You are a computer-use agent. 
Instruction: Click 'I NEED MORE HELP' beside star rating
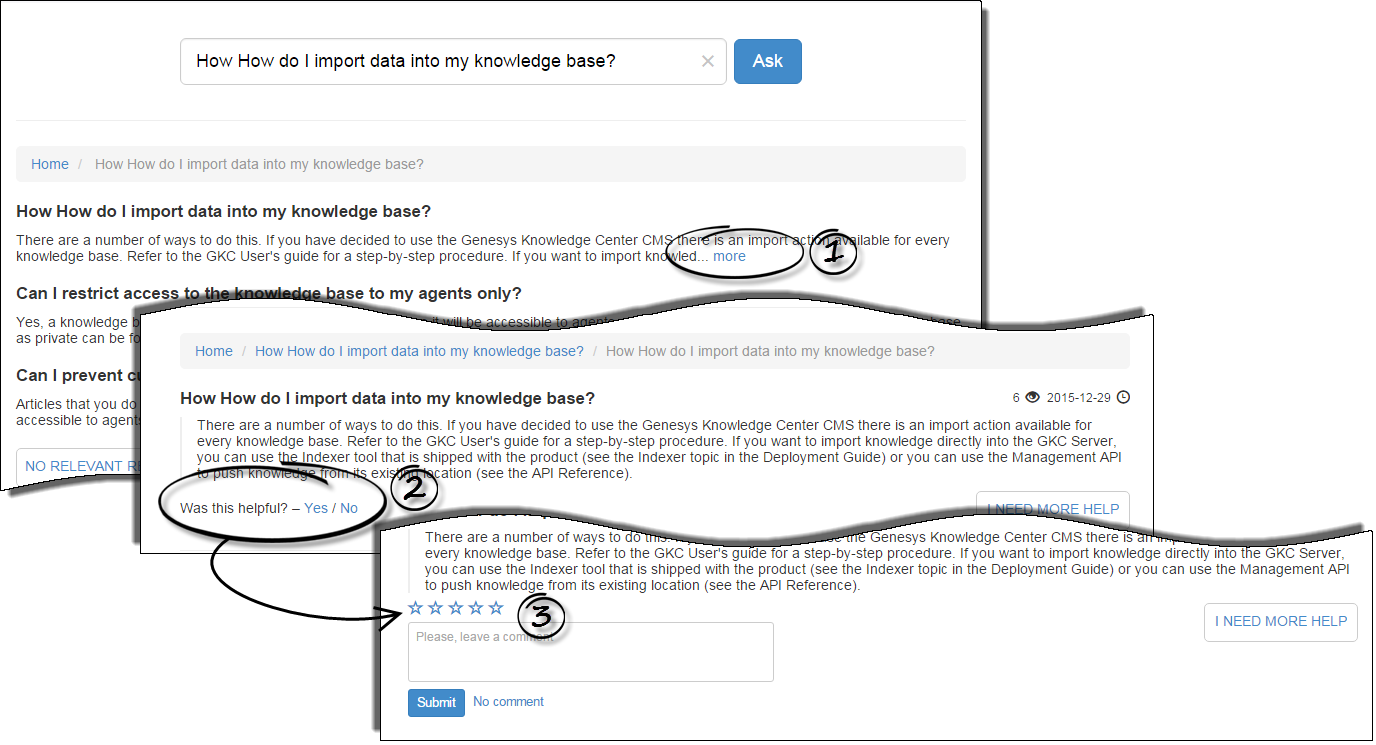coord(1280,621)
